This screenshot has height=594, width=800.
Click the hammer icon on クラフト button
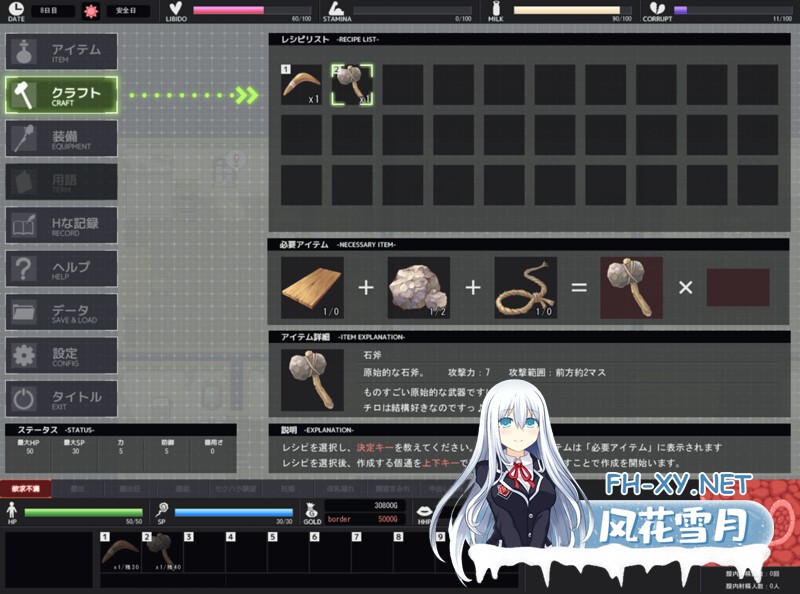point(24,95)
